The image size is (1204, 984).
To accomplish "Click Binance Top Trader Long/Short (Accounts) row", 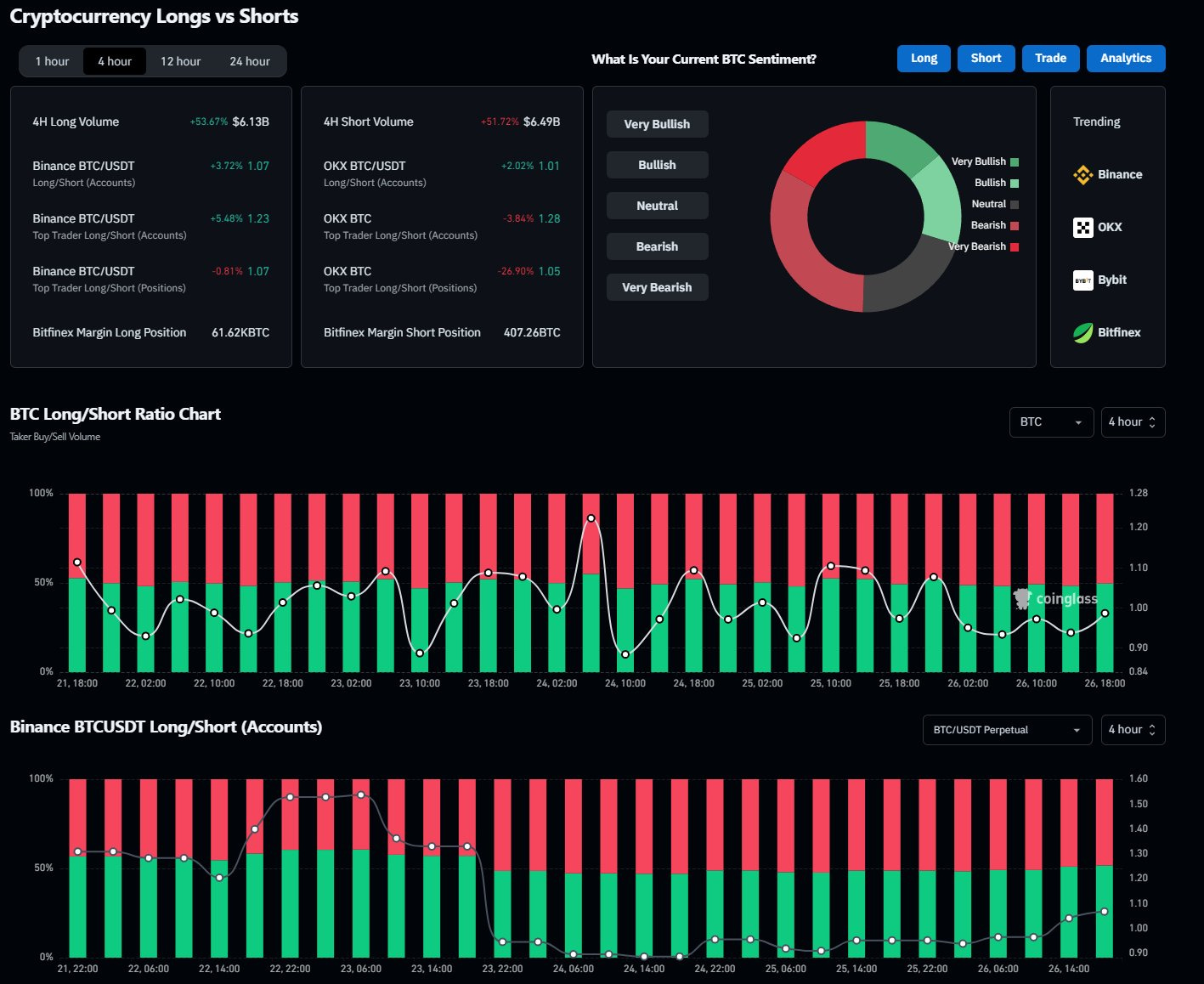I will point(151,226).
